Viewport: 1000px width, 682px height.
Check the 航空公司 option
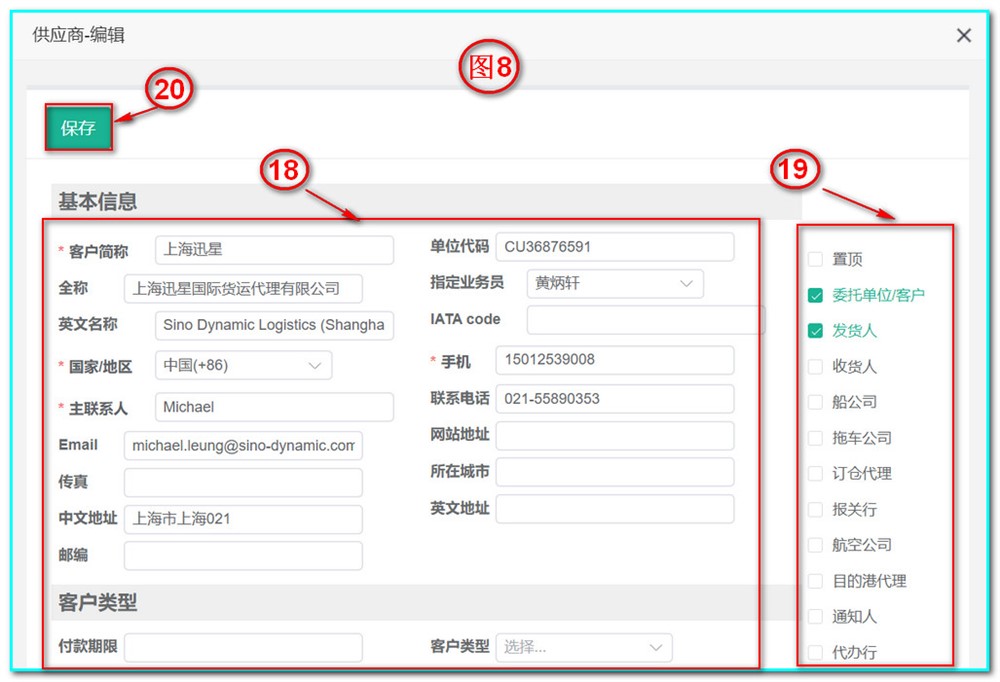point(815,544)
